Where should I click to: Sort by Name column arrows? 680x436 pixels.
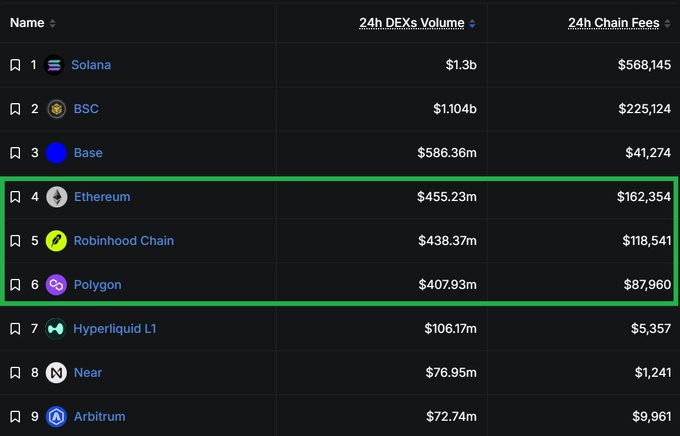point(52,23)
